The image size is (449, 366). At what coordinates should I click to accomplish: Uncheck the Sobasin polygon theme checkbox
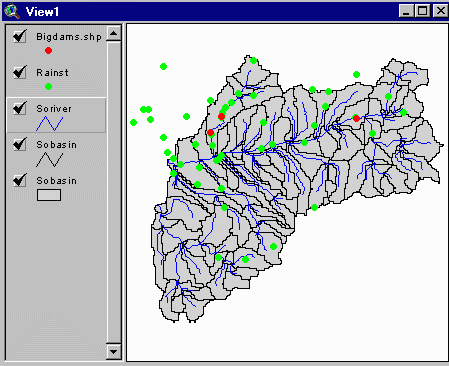(20, 180)
